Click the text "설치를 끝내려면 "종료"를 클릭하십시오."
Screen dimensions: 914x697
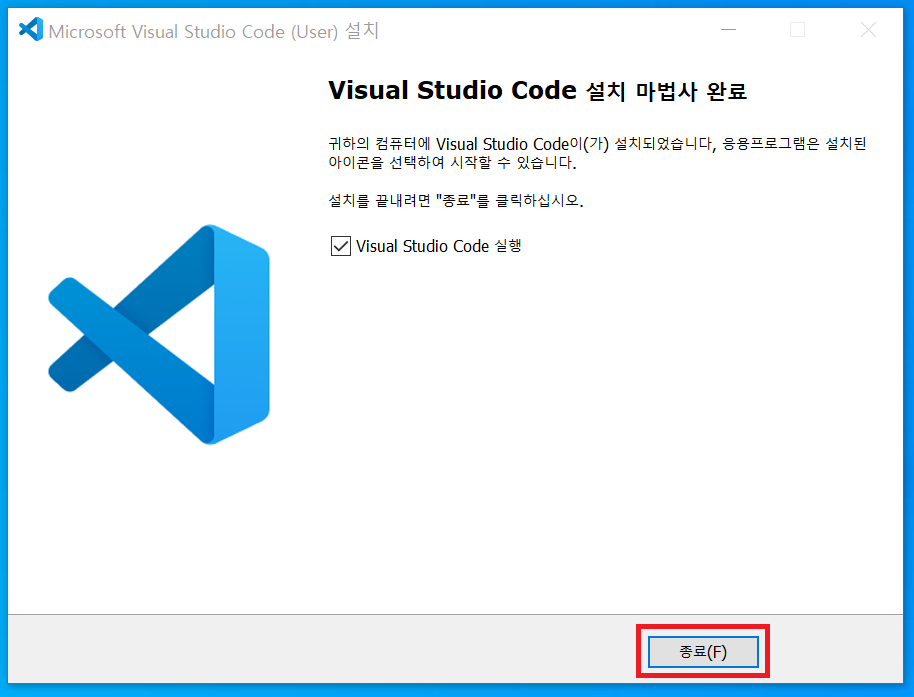(456, 201)
